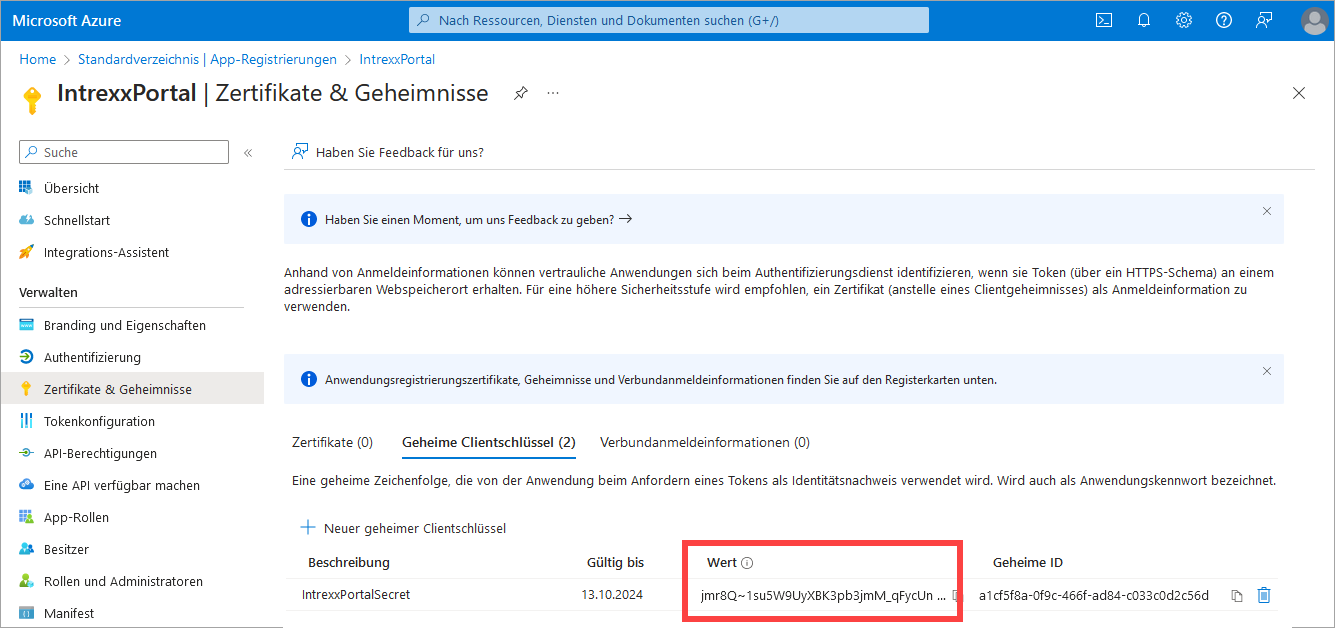Open more options ellipsis beside pin

(x=553, y=93)
